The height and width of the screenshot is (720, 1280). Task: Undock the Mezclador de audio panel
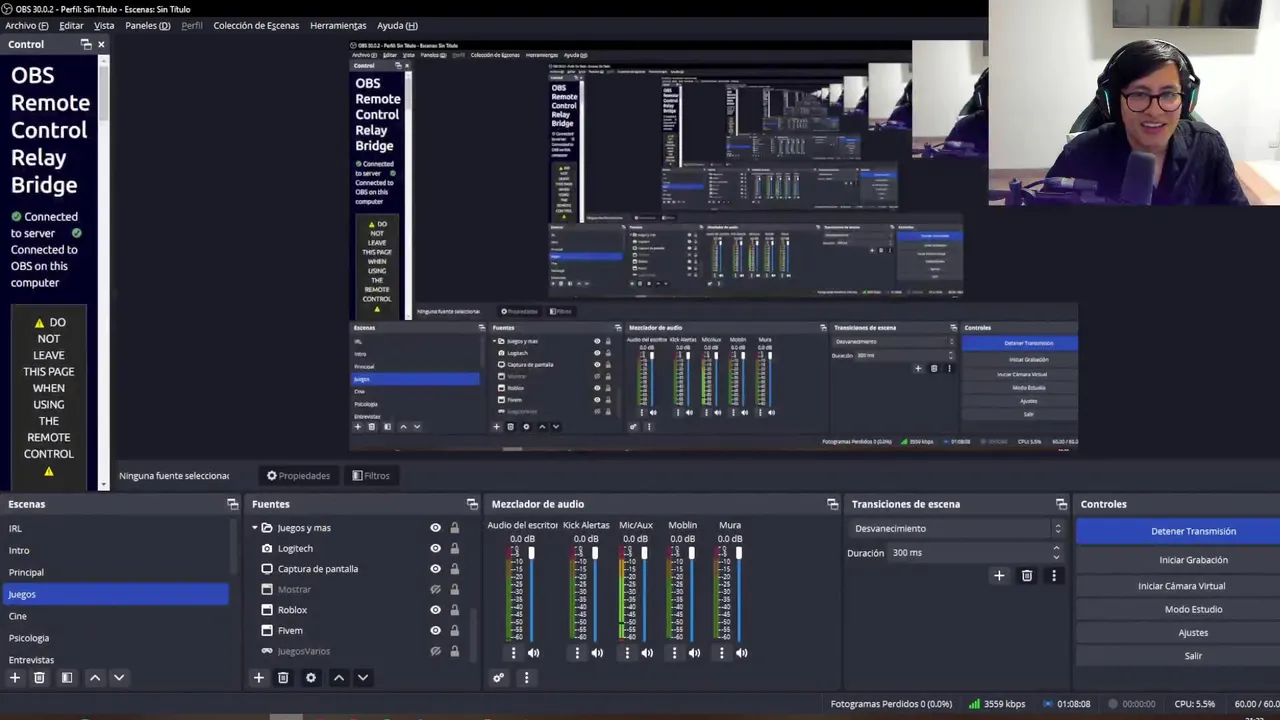(833, 504)
